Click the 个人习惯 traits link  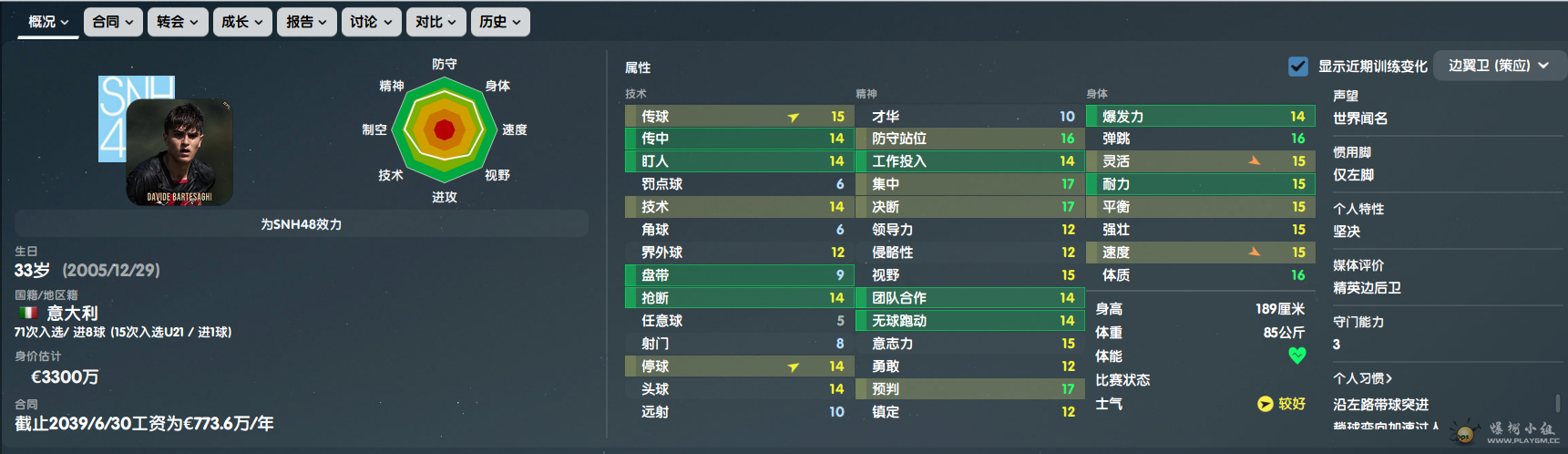click(x=1362, y=378)
